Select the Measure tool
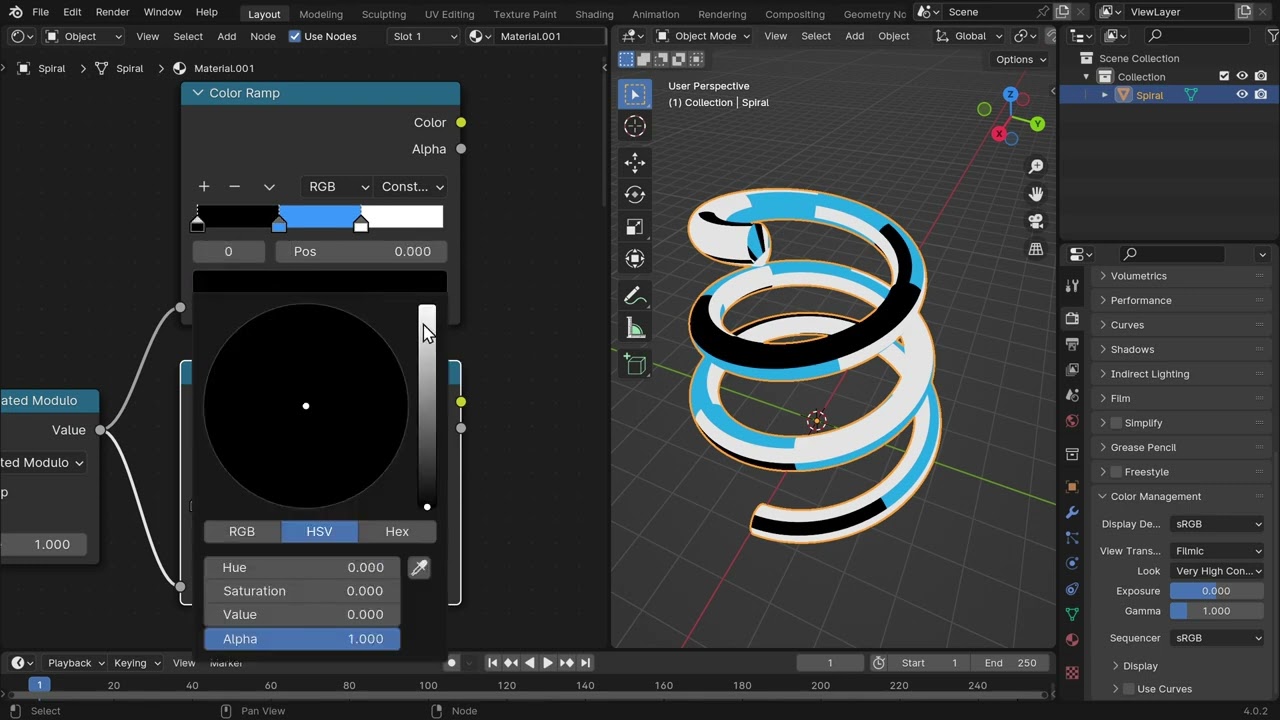 point(635,329)
